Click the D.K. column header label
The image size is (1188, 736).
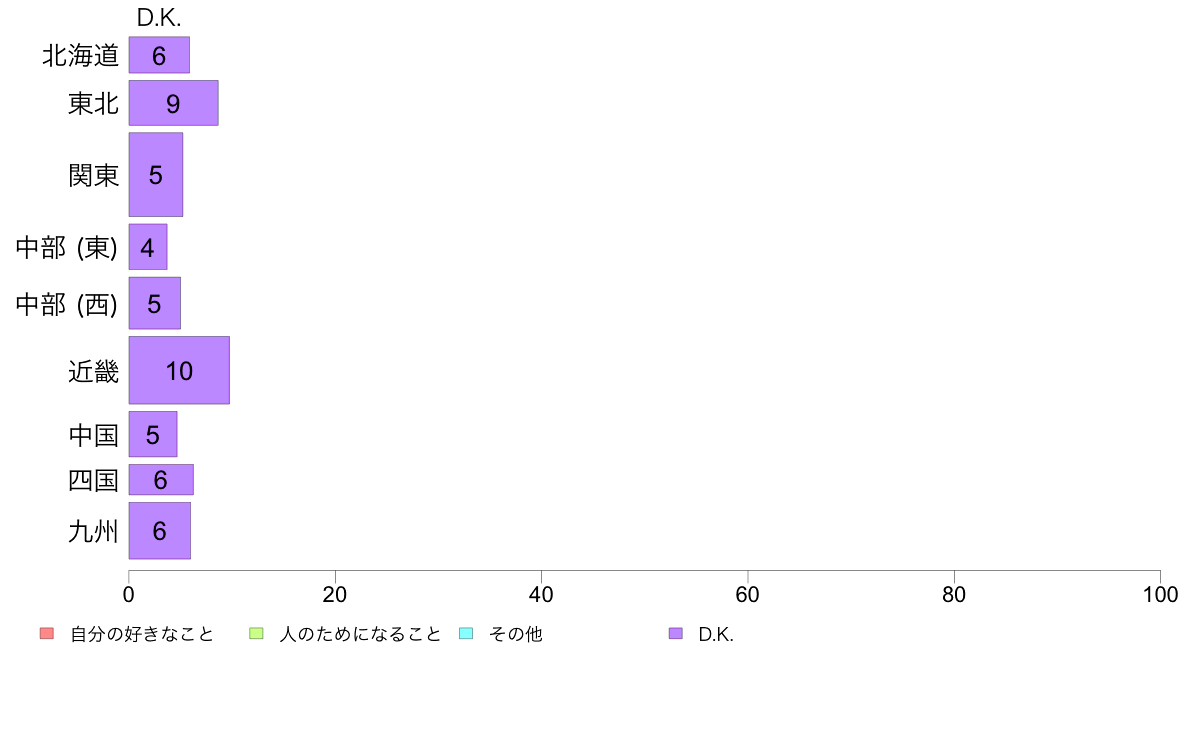coord(159,17)
